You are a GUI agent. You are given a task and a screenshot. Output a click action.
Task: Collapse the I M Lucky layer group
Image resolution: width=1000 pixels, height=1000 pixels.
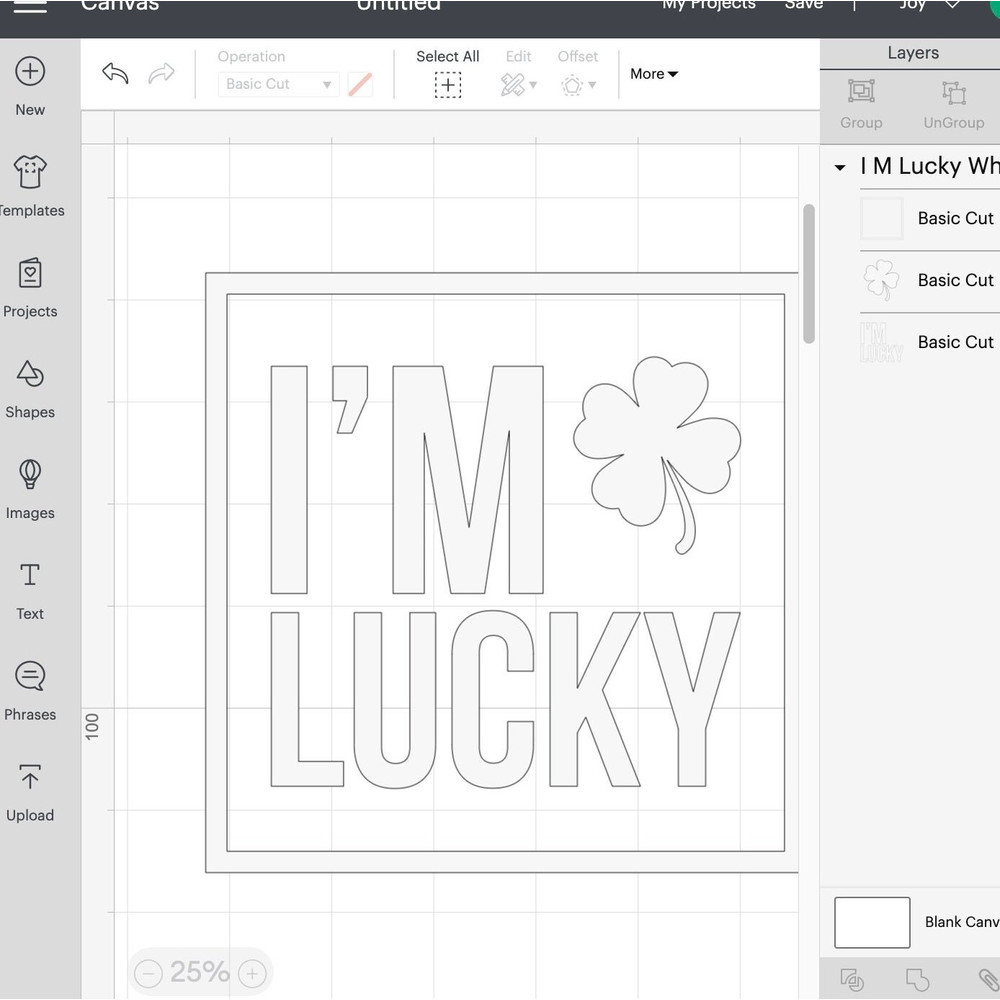point(840,167)
